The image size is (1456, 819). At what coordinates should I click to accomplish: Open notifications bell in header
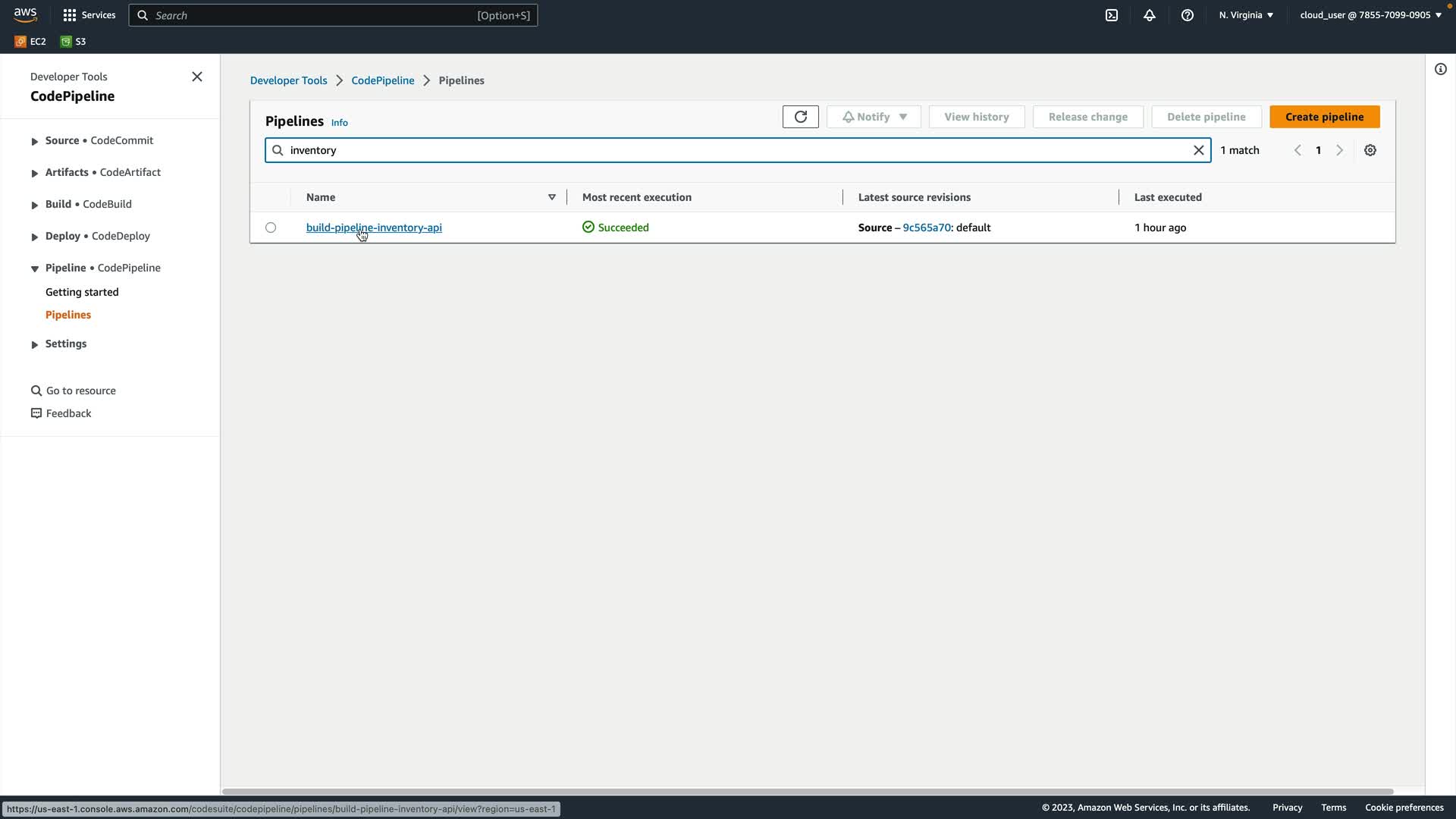(1150, 15)
